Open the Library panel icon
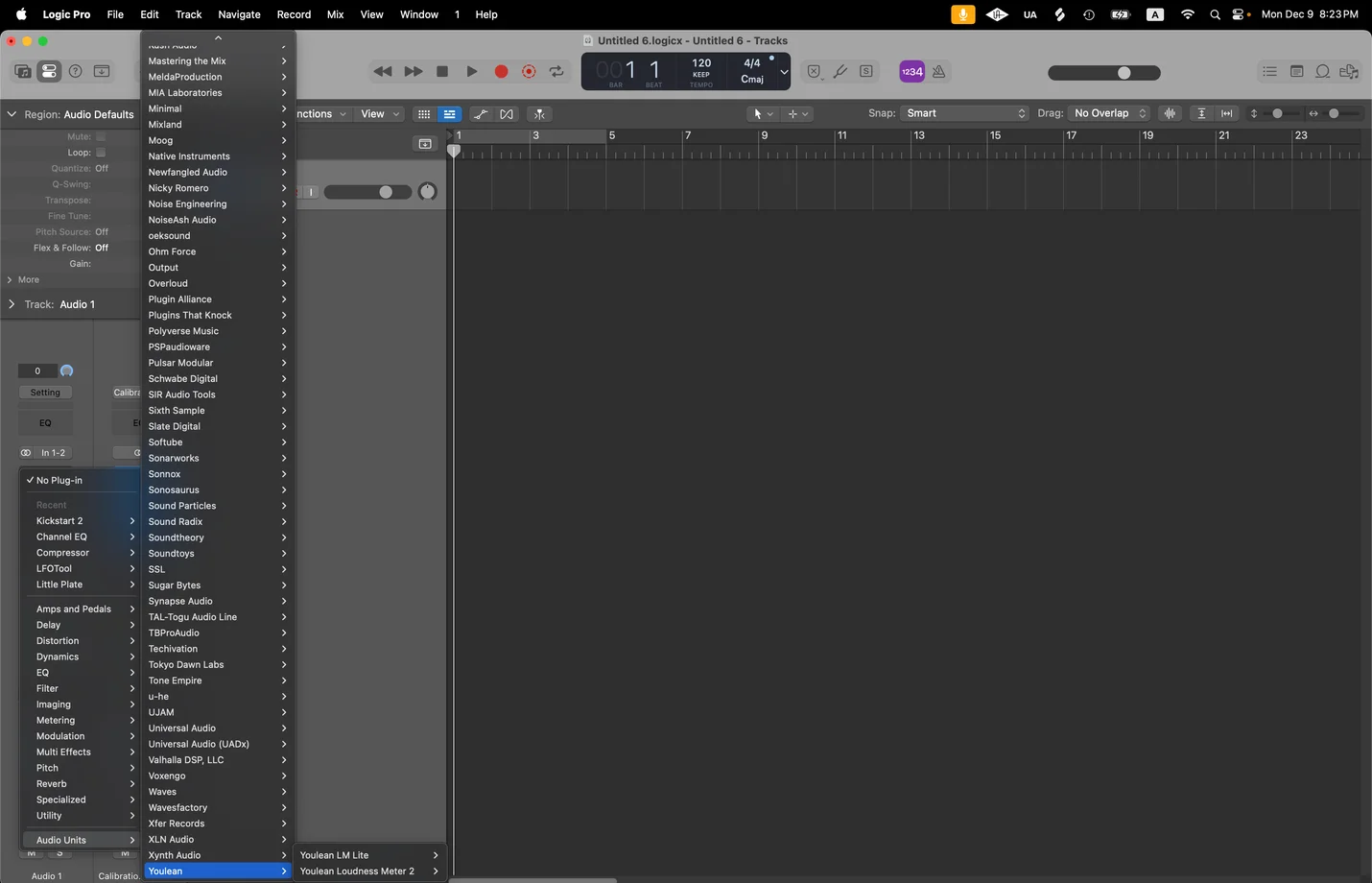 pyautogui.click(x=22, y=71)
